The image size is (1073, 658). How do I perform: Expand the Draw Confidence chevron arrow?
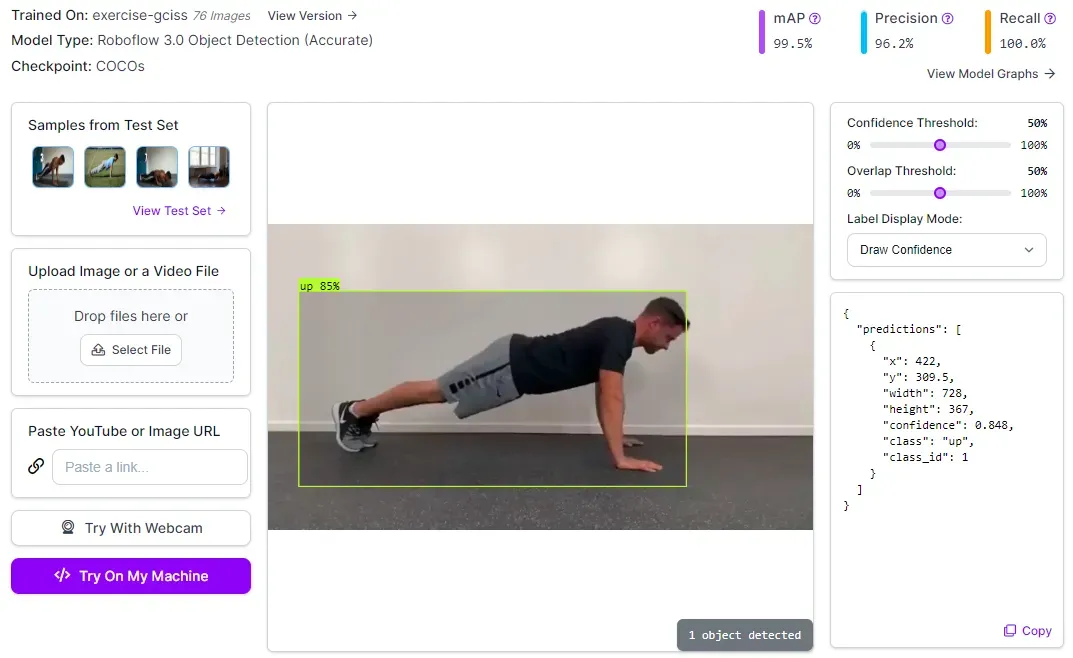tap(1029, 250)
